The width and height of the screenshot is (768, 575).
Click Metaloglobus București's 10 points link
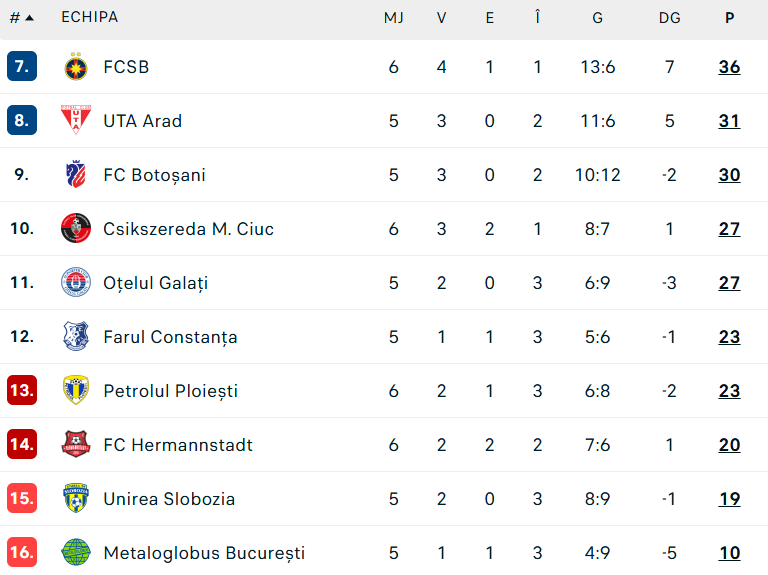pyautogui.click(x=729, y=553)
